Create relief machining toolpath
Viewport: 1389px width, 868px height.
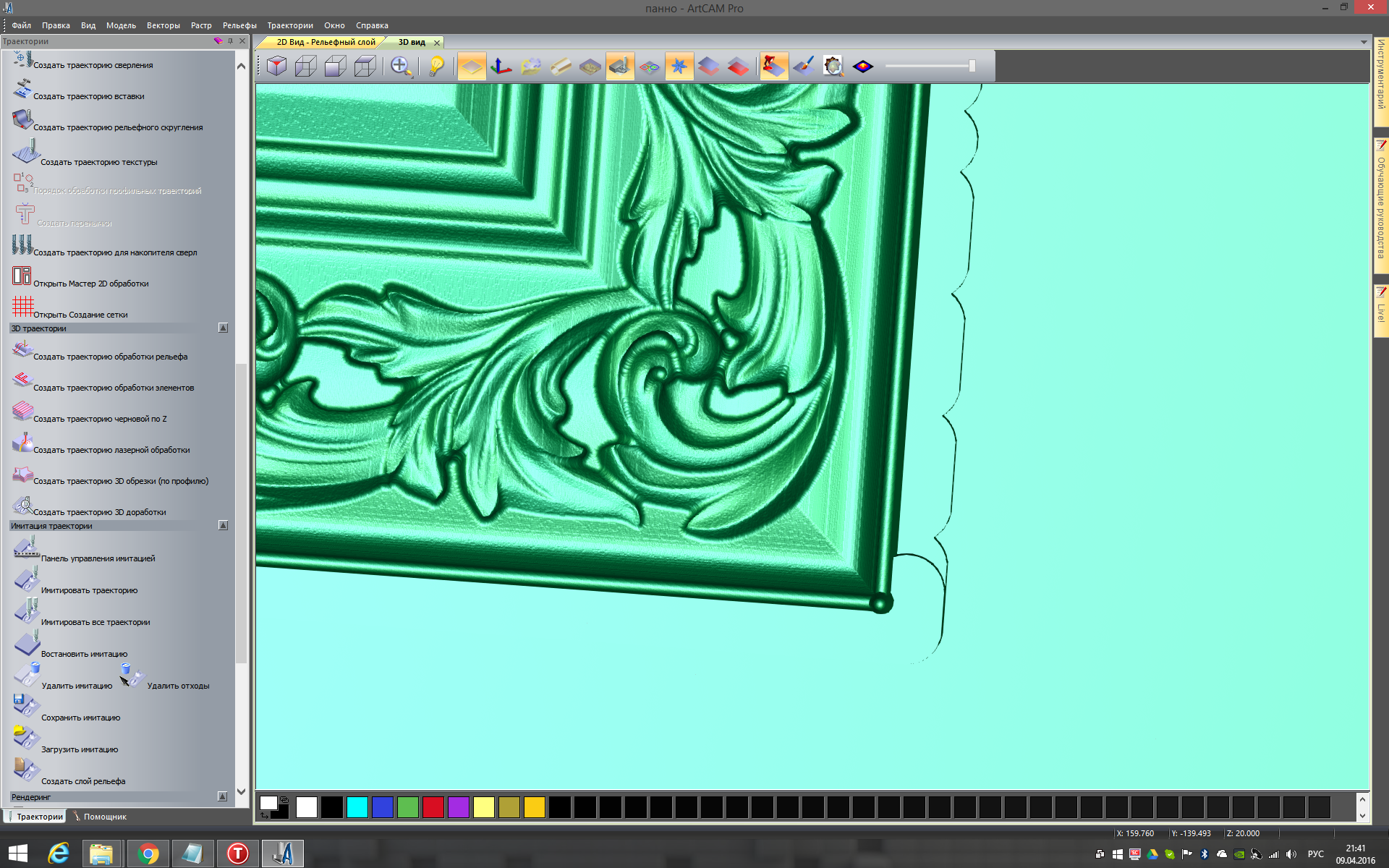pyautogui.click(x=110, y=357)
